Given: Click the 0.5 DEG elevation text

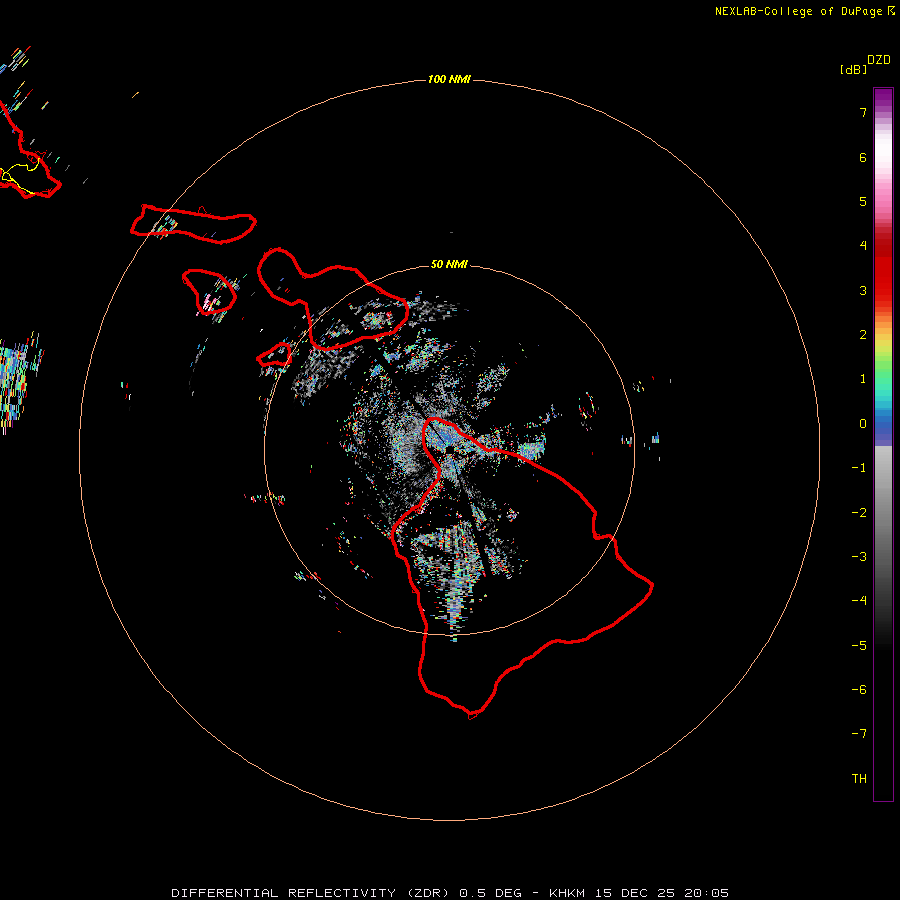Looking at the screenshot, I should 491,893.
